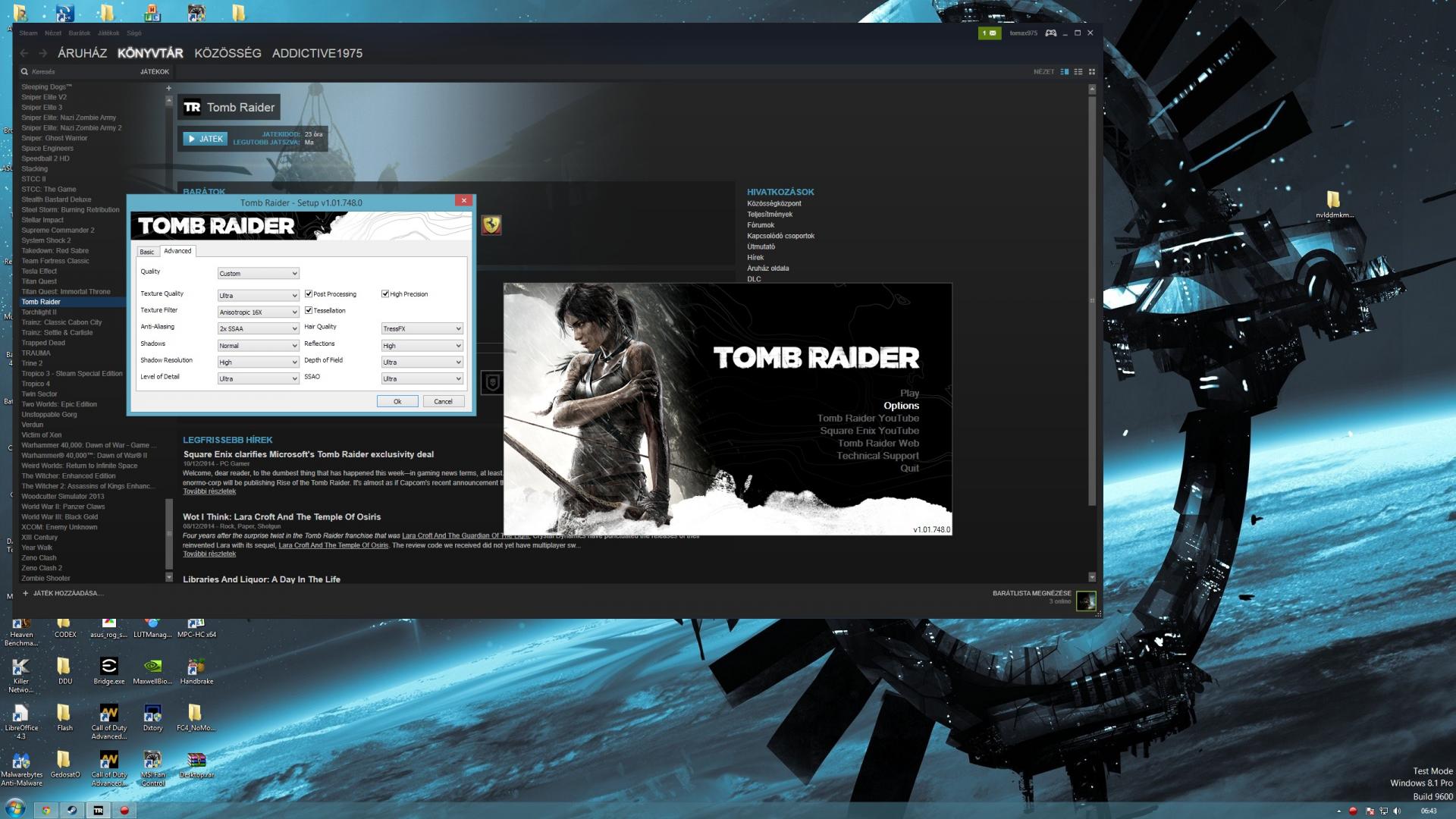This screenshot has width=1456, height=819.
Task: Click red record icon on taskbar
Action: (x=124, y=810)
